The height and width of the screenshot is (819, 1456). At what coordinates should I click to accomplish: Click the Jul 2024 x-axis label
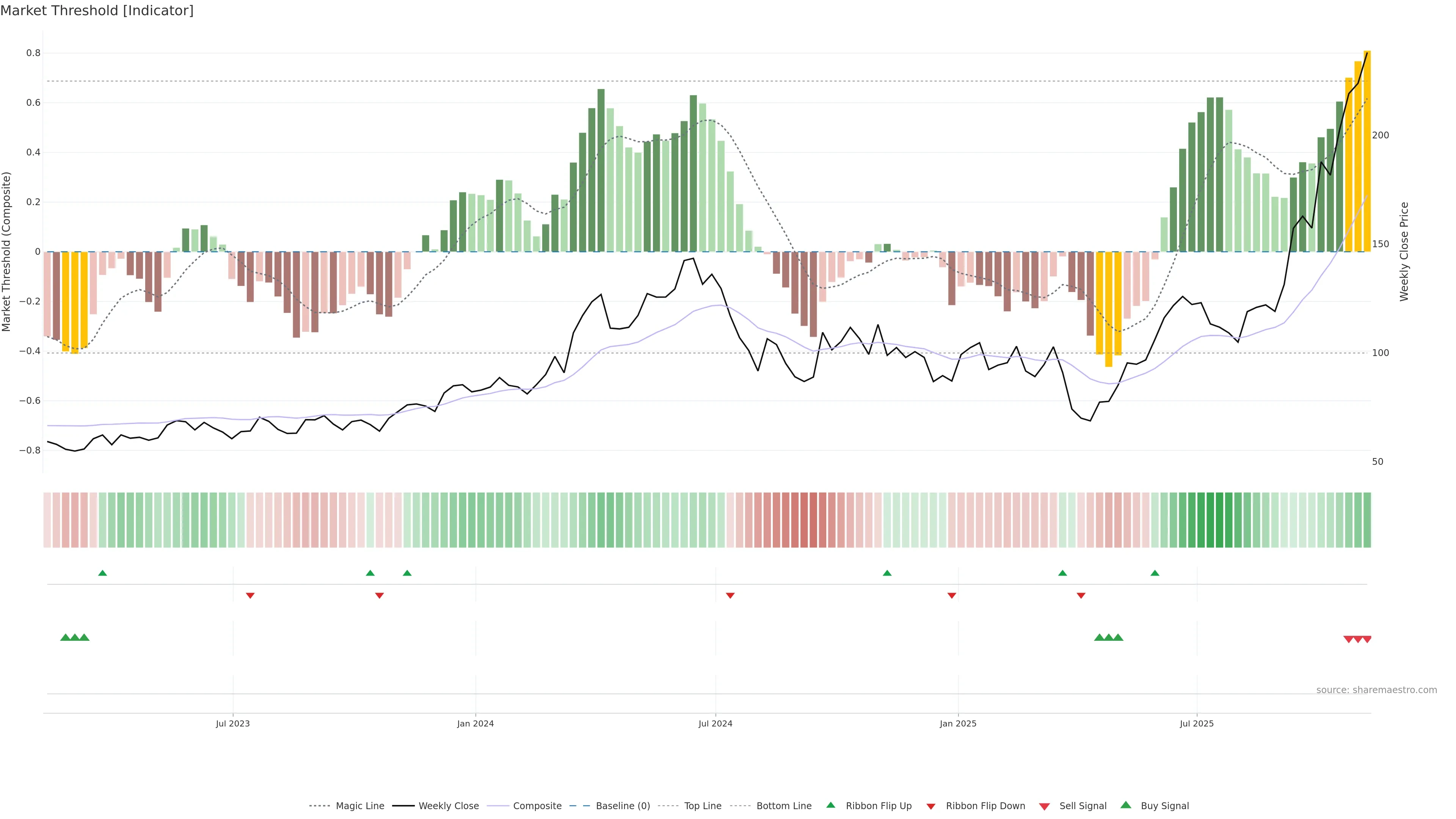[x=715, y=723]
